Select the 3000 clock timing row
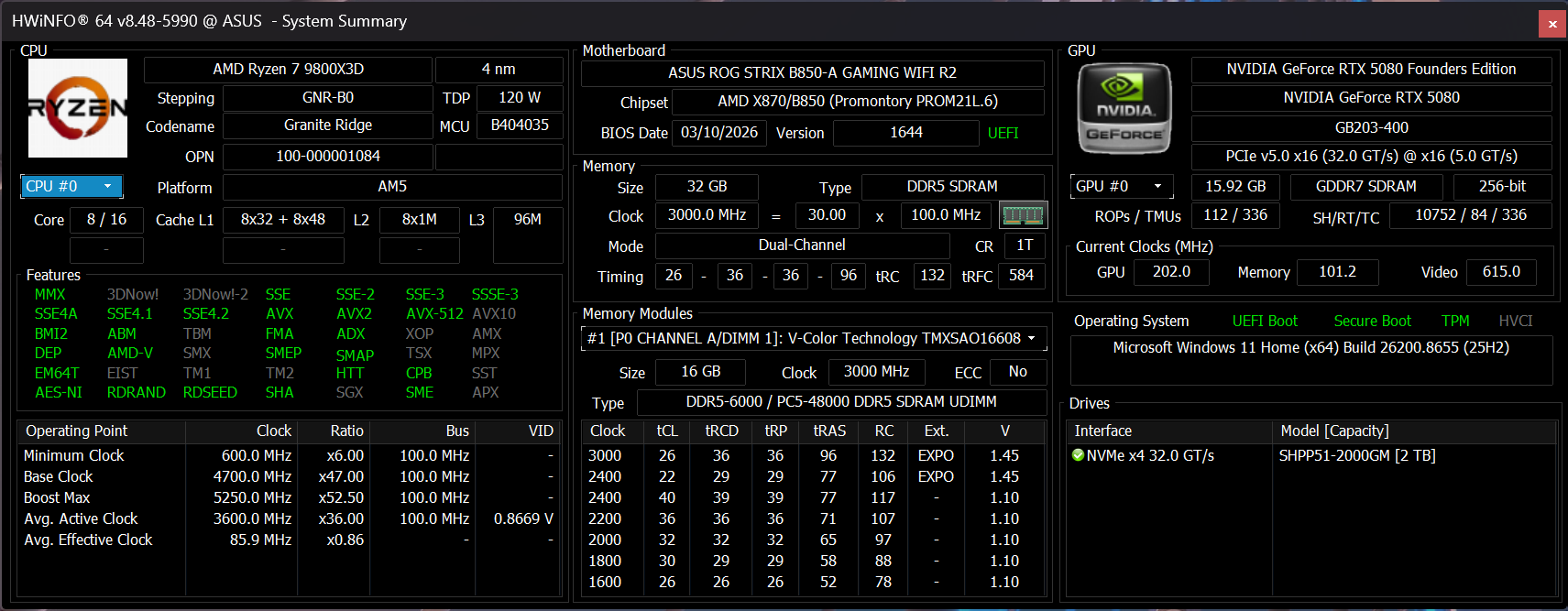1568x611 pixels. (x=814, y=455)
